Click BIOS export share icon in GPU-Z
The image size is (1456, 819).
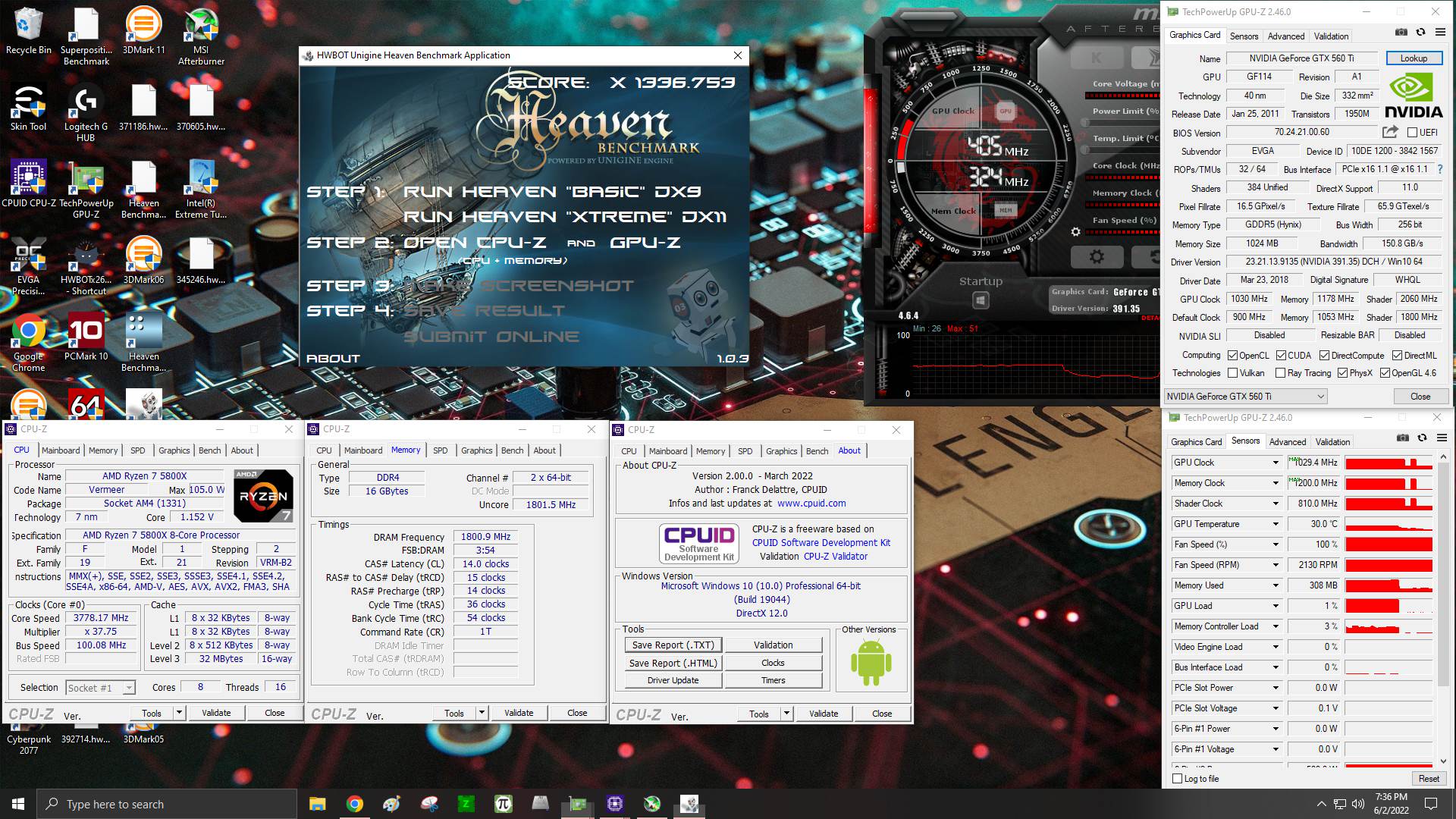(1390, 132)
